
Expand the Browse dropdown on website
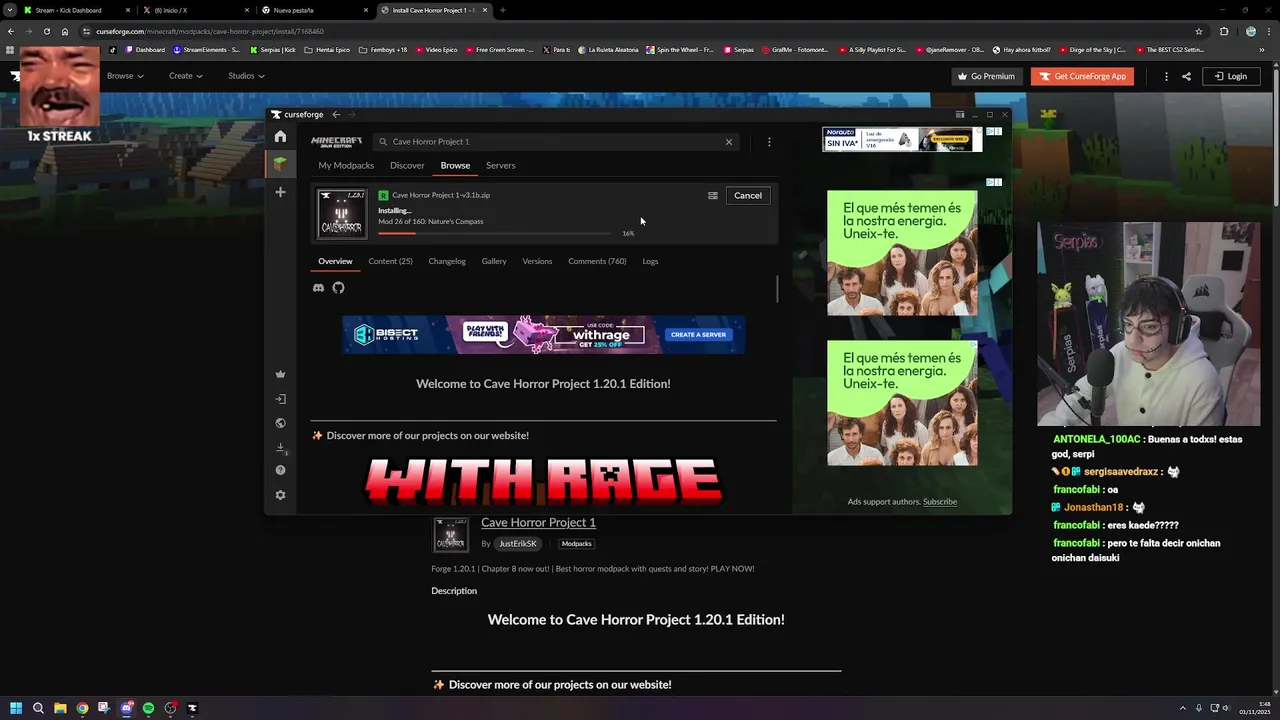click(x=125, y=76)
